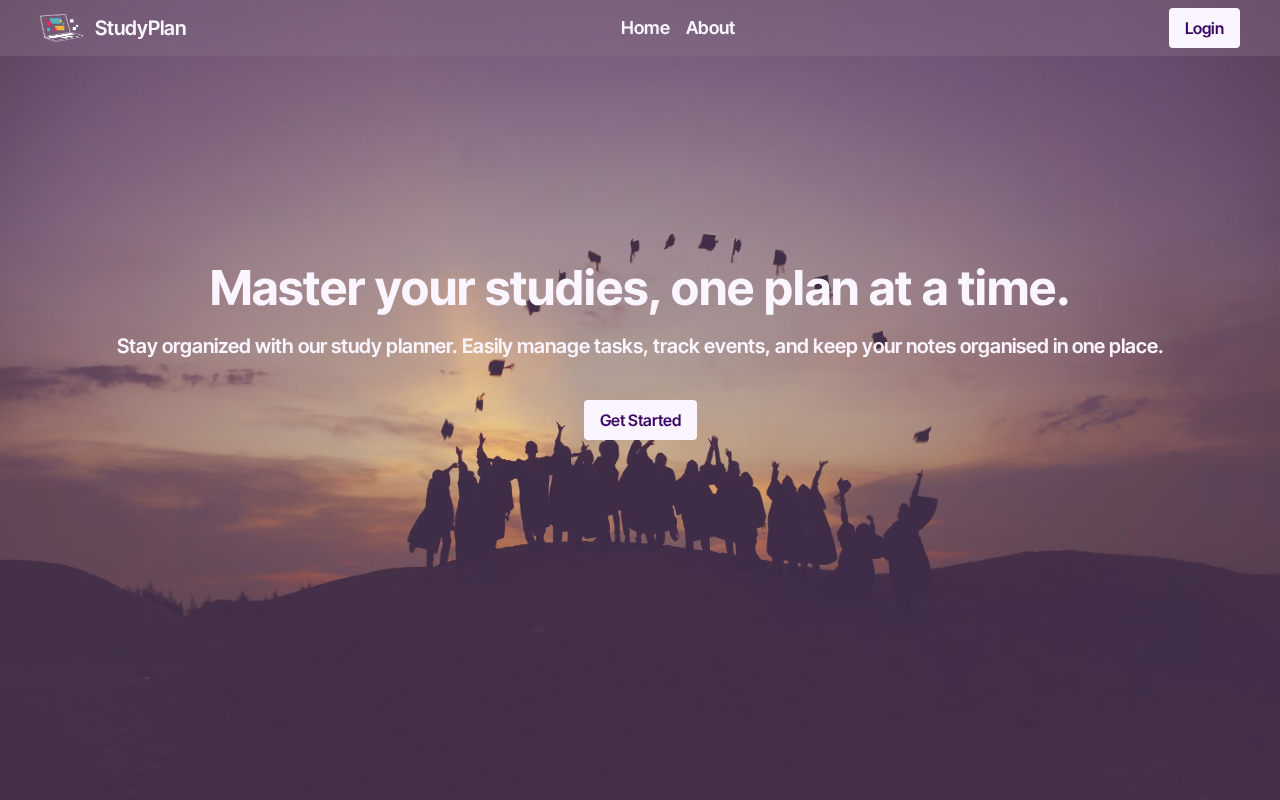The width and height of the screenshot is (1280, 800).
Task: Select the "Master your studies" headline text
Action: [640, 288]
